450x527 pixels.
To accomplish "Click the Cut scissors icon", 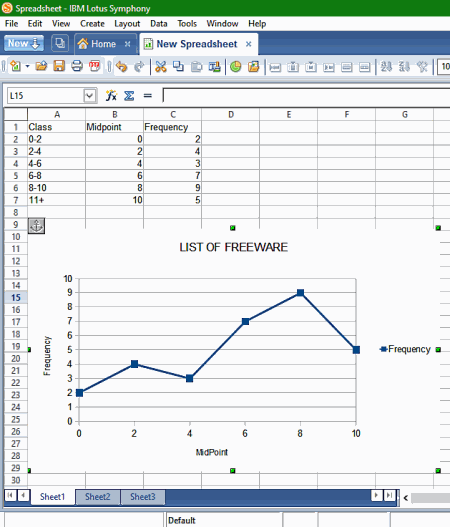I will point(161,67).
